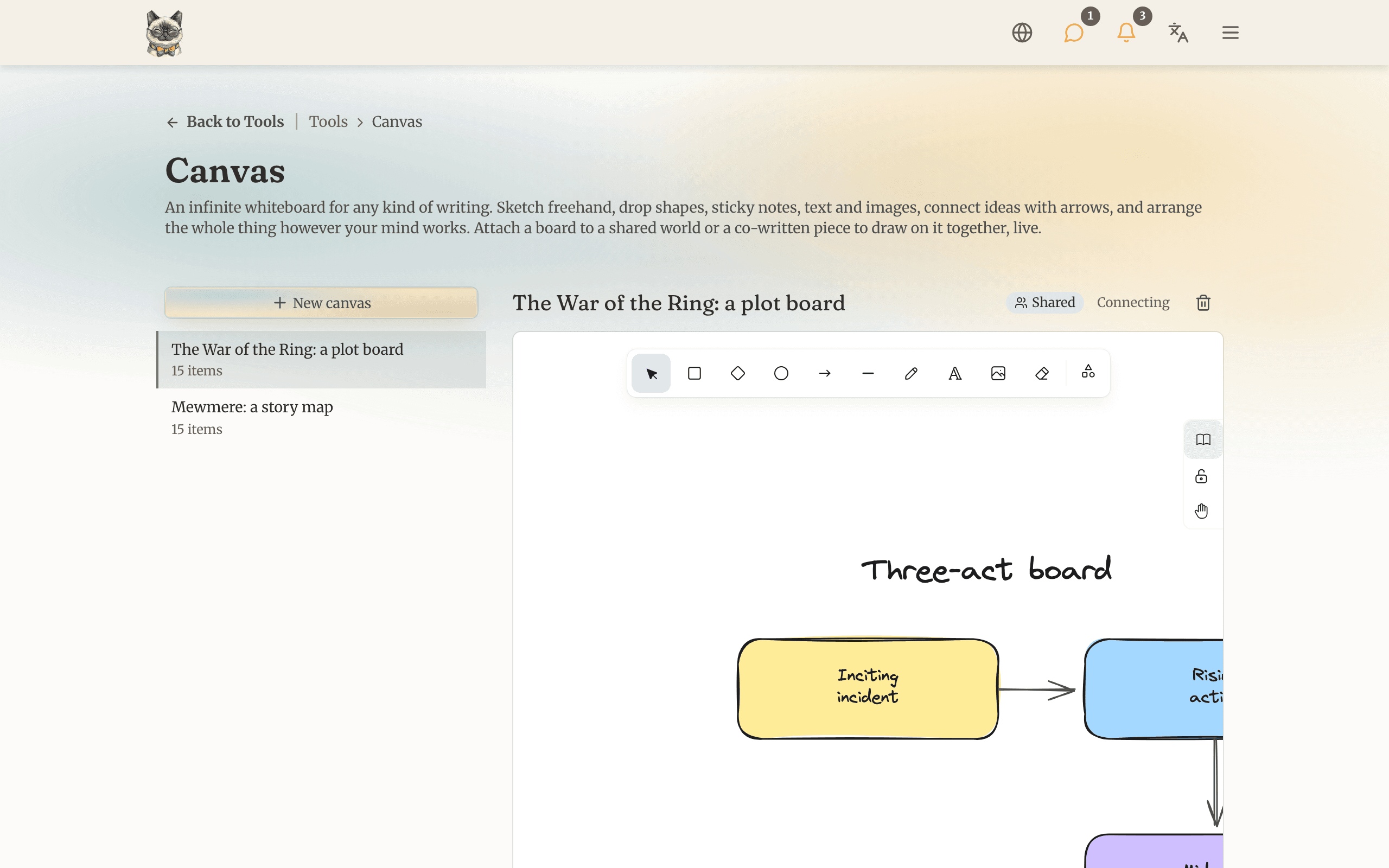Click the Canvas breadcrumb item

(397, 122)
